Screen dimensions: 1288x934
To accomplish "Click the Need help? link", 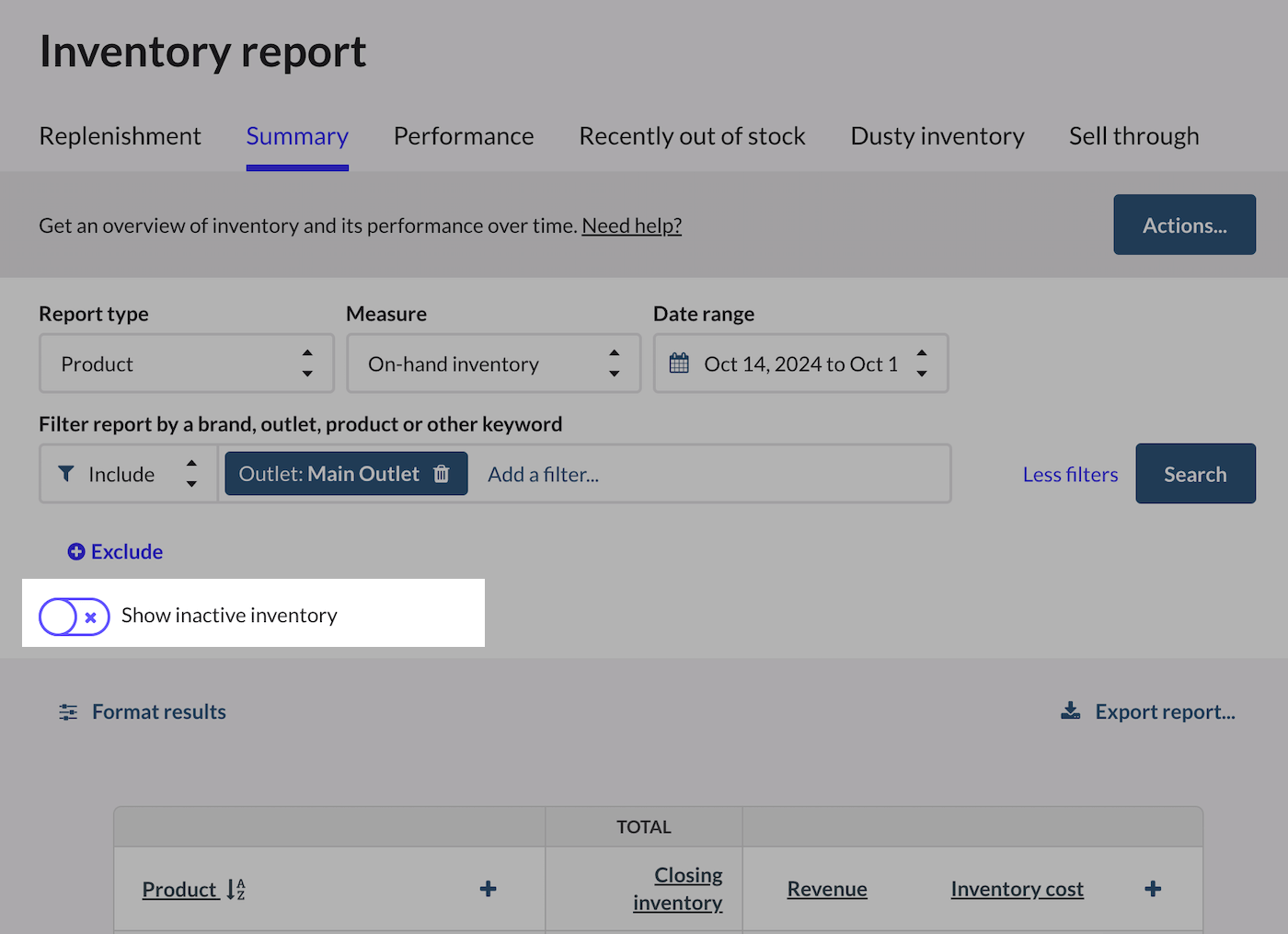I will coord(632,225).
